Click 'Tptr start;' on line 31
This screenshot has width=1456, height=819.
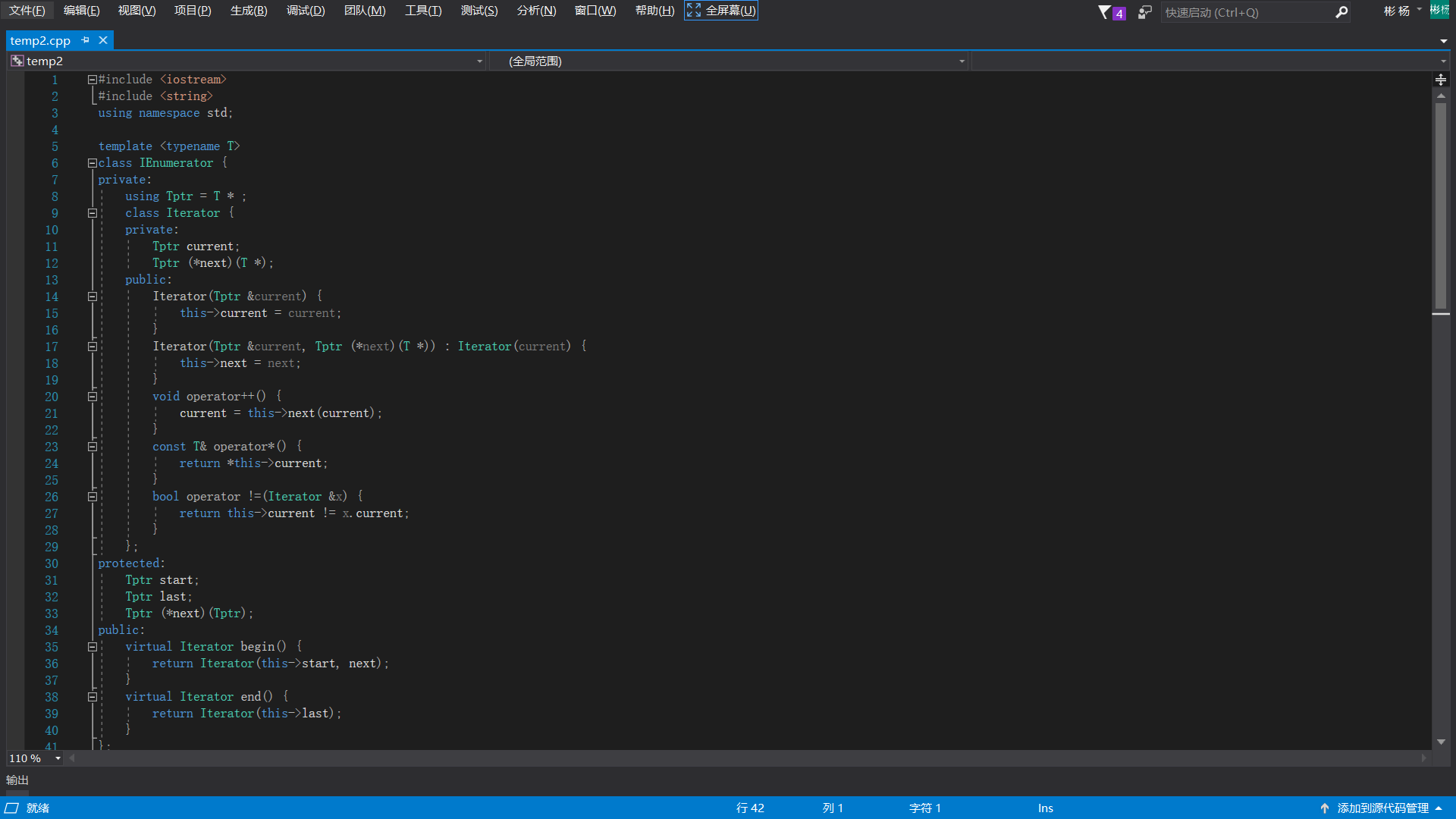pyautogui.click(x=162, y=580)
